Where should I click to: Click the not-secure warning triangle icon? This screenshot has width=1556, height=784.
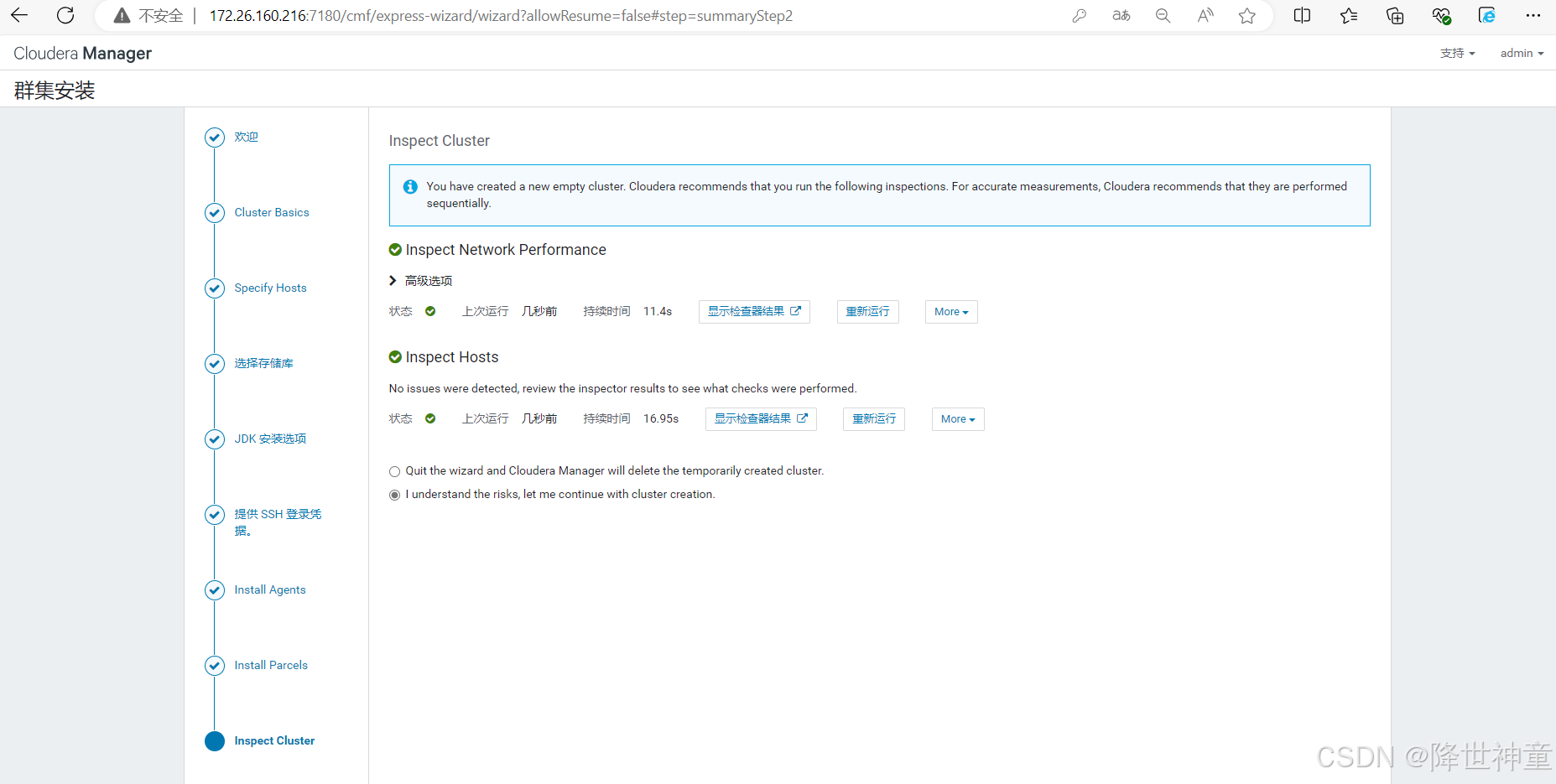122,16
